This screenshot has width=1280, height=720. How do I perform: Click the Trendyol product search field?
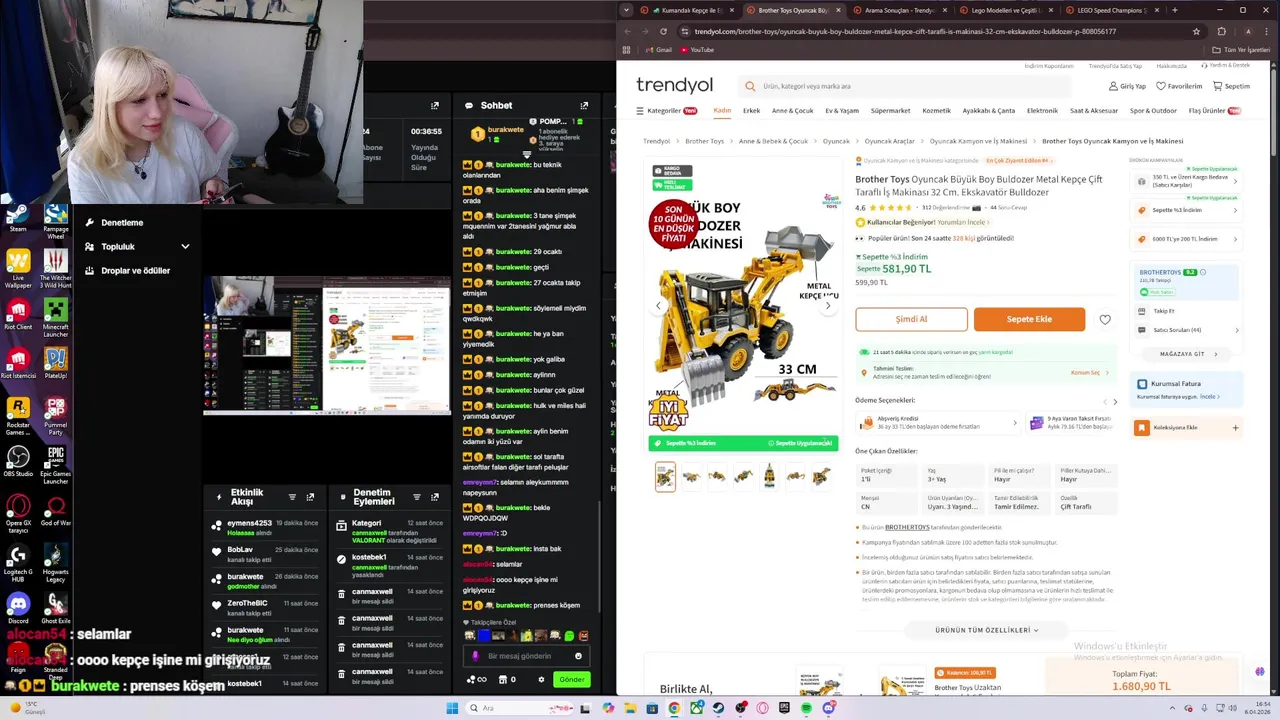[906, 86]
